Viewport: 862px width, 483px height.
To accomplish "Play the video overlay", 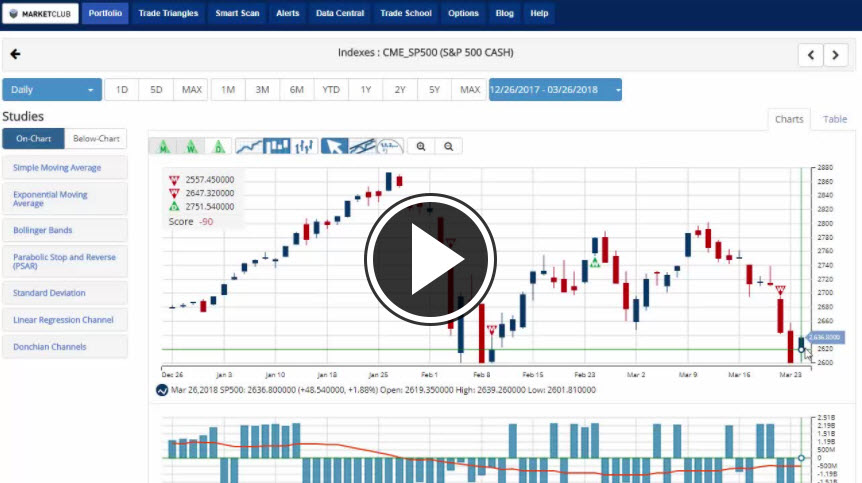I will click(430, 259).
